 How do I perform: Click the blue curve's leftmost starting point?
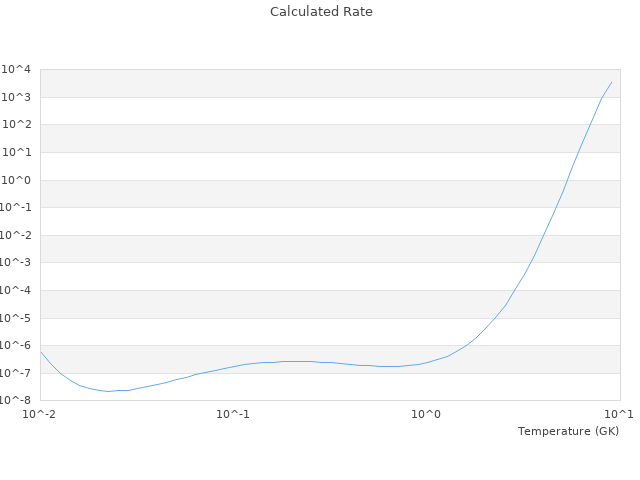(x=40, y=352)
